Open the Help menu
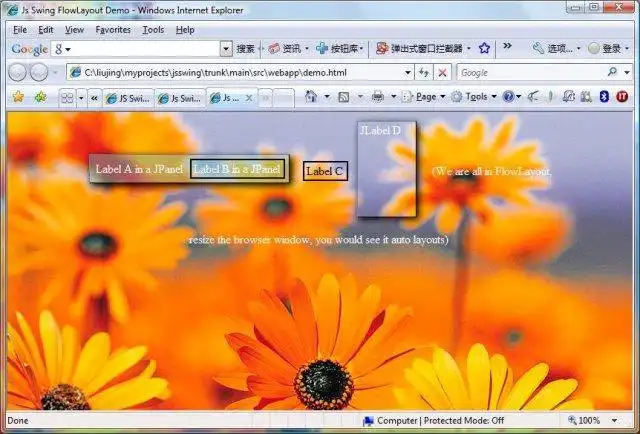This screenshot has width=640, height=434. pos(185,30)
